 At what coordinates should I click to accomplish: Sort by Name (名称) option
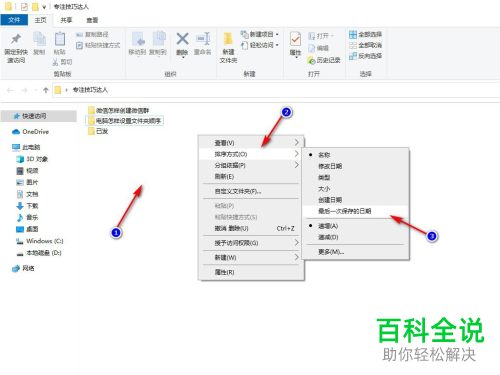pyautogui.click(x=355, y=155)
